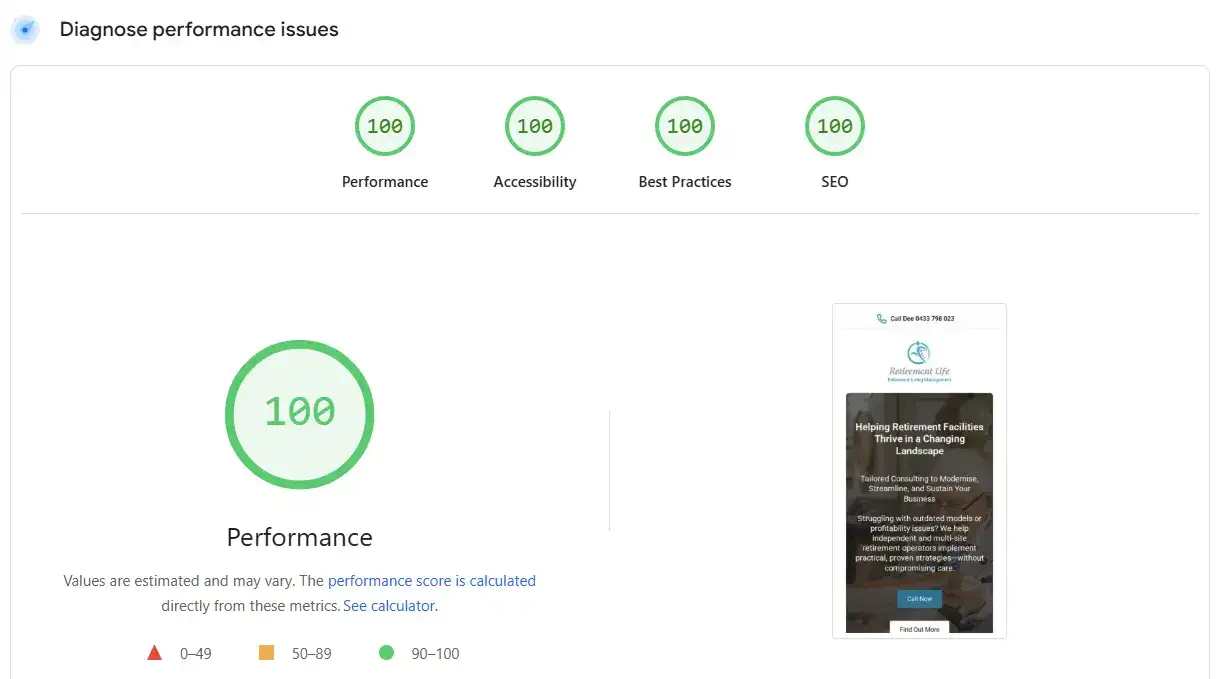Click the mobile page preview thumbnail
This screenshot has width=1220, height=679.
point(918,470)
